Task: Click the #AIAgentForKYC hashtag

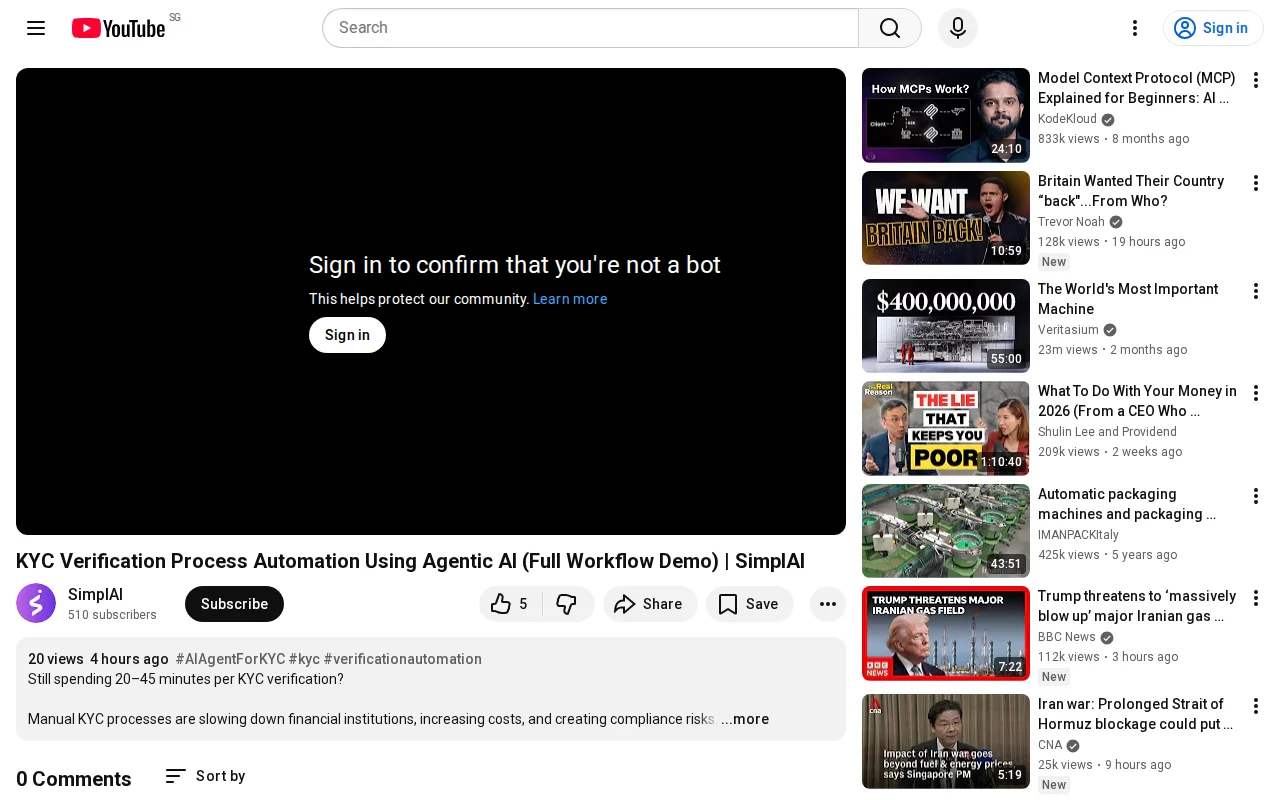Action: click(230, 659)
